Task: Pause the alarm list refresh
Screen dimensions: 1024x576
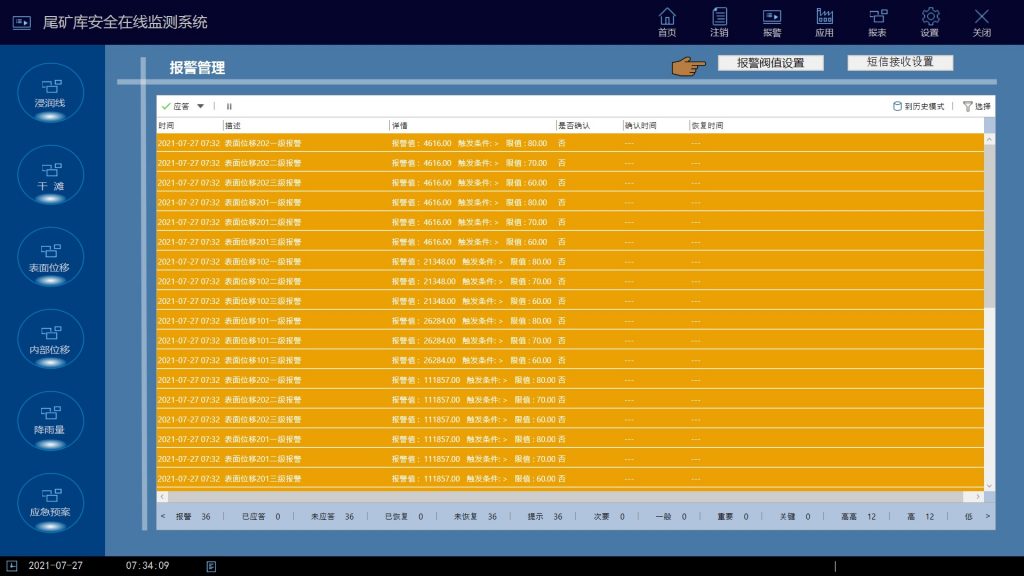Action: coord(229,106)
